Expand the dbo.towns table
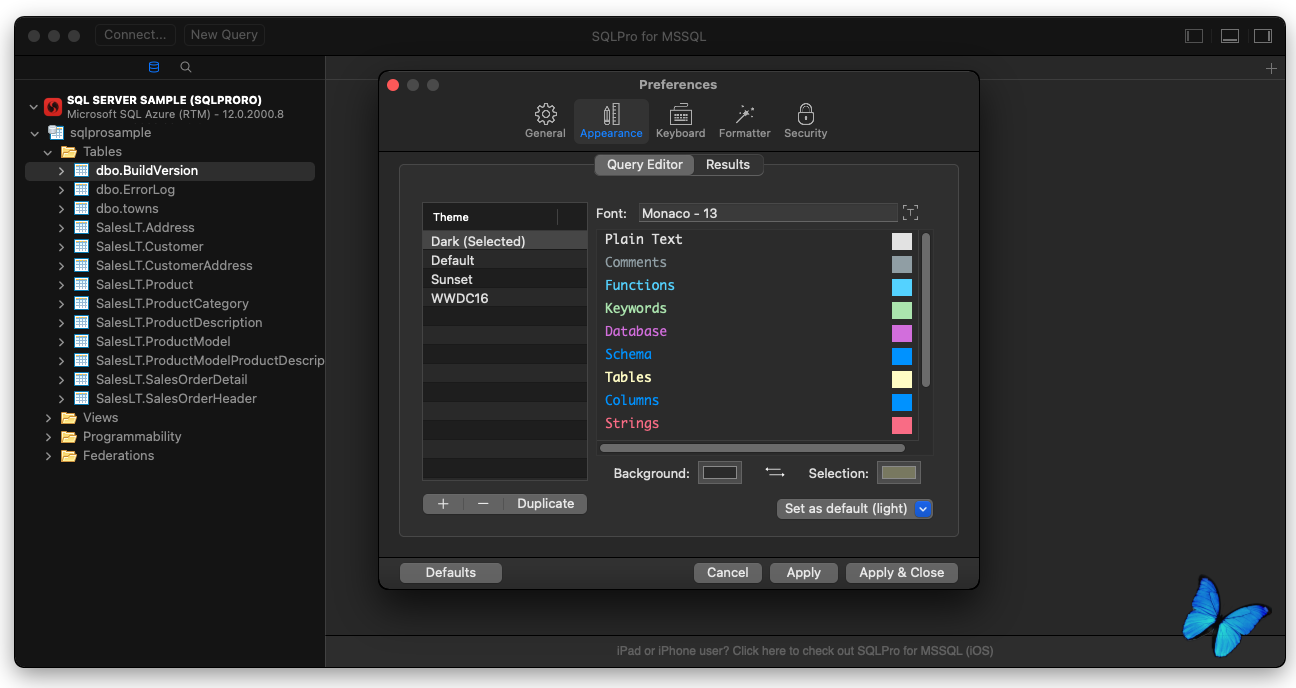 61,209
